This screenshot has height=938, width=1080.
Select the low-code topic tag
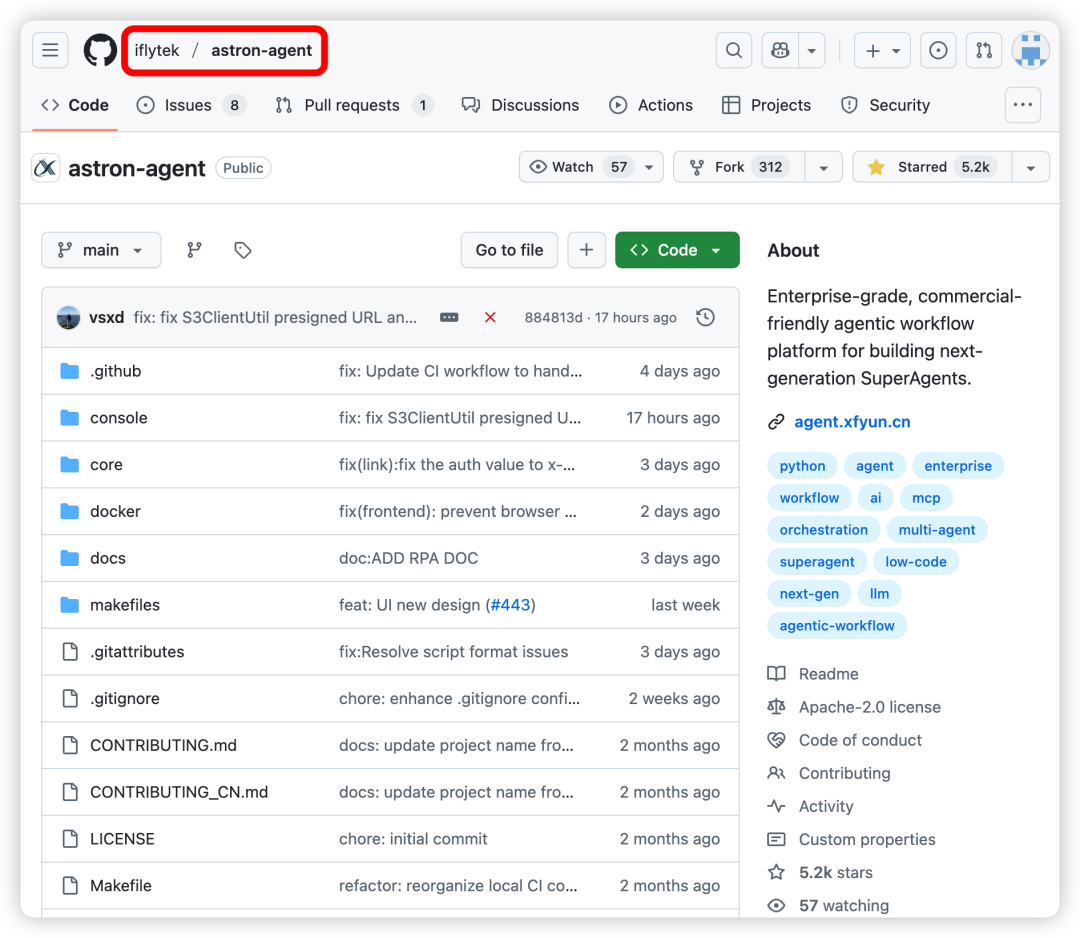915,562
